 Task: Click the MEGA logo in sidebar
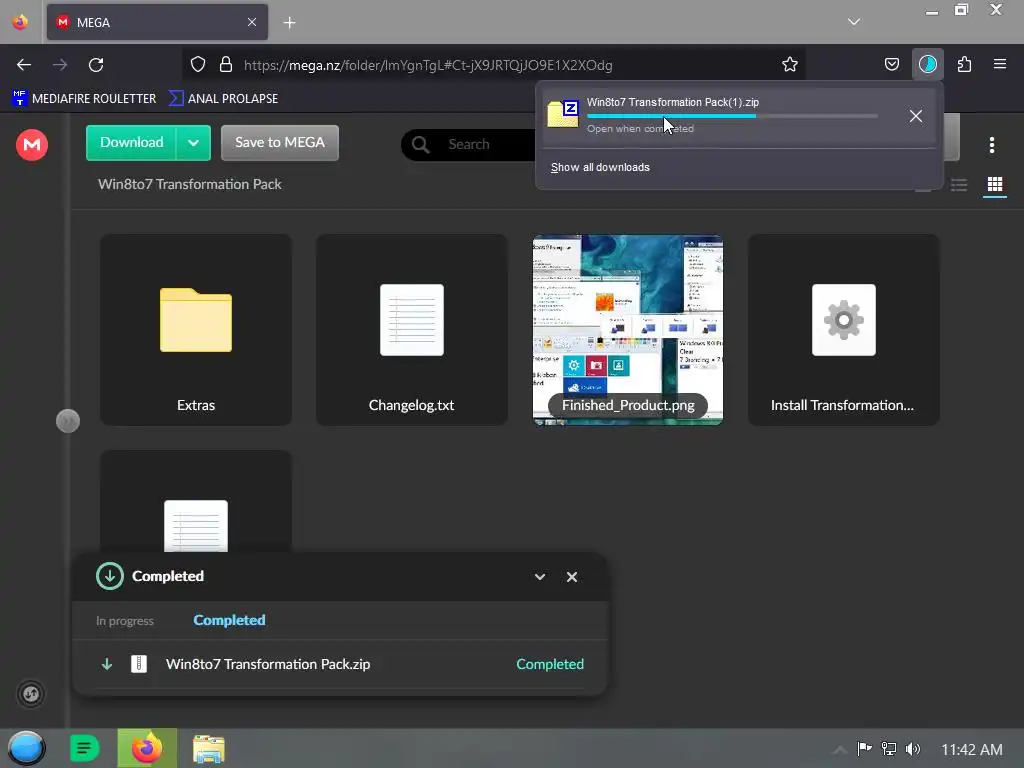pos(31,144)
